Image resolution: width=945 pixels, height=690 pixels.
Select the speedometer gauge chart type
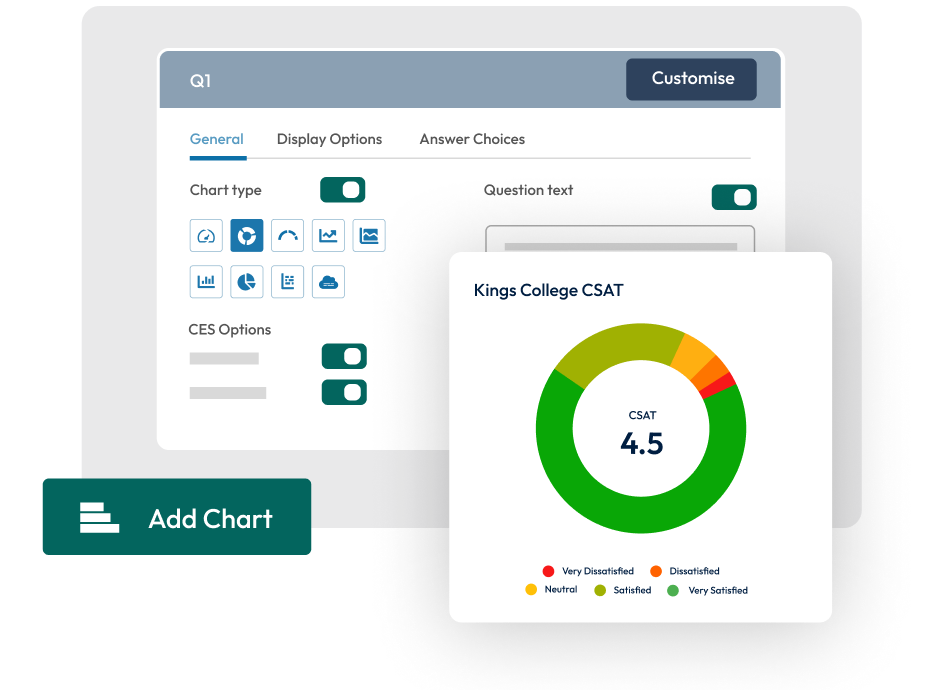tap(206, 236)
